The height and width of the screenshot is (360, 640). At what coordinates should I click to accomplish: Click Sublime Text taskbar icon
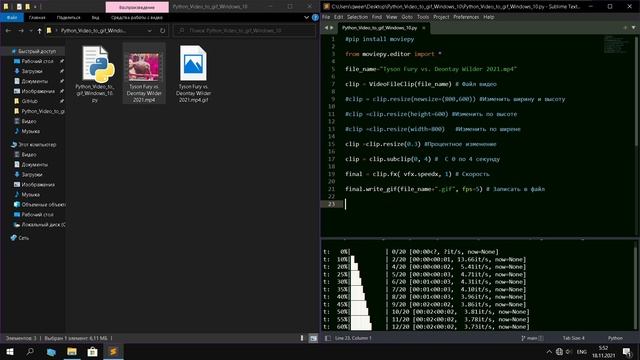pos(113,352)
